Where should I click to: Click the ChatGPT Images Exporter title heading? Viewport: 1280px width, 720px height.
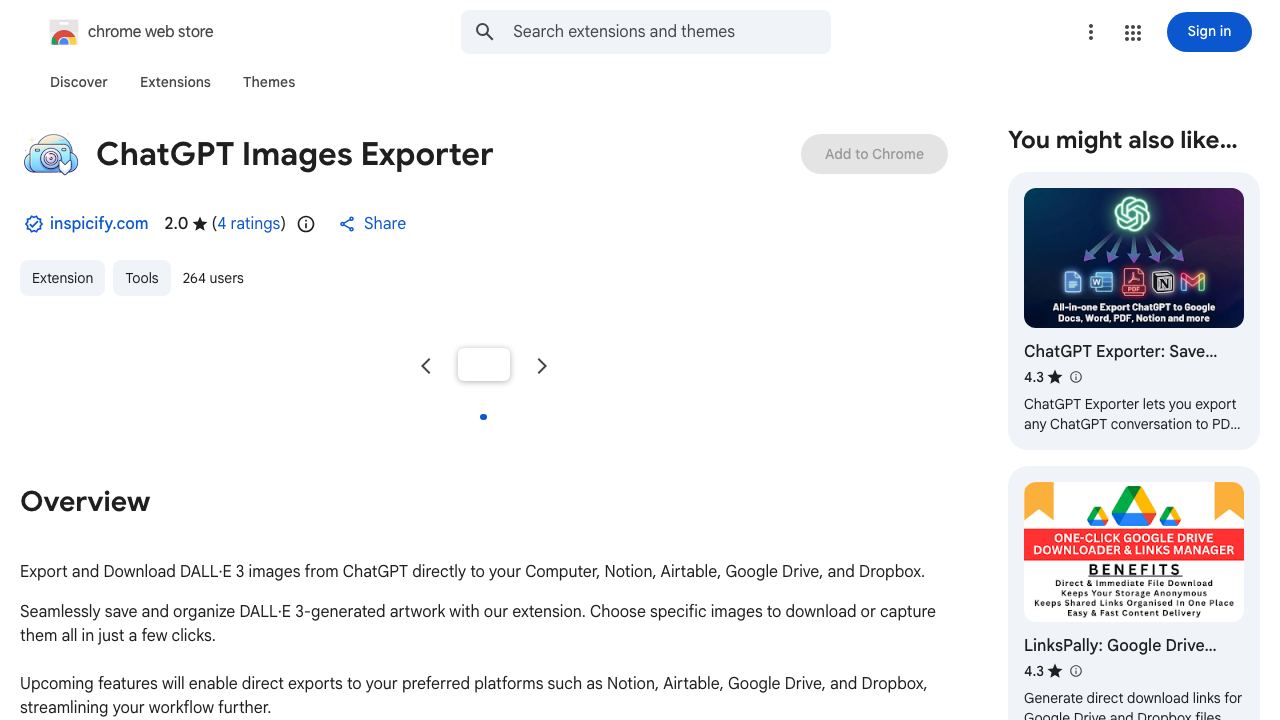[x=295, y=154]
